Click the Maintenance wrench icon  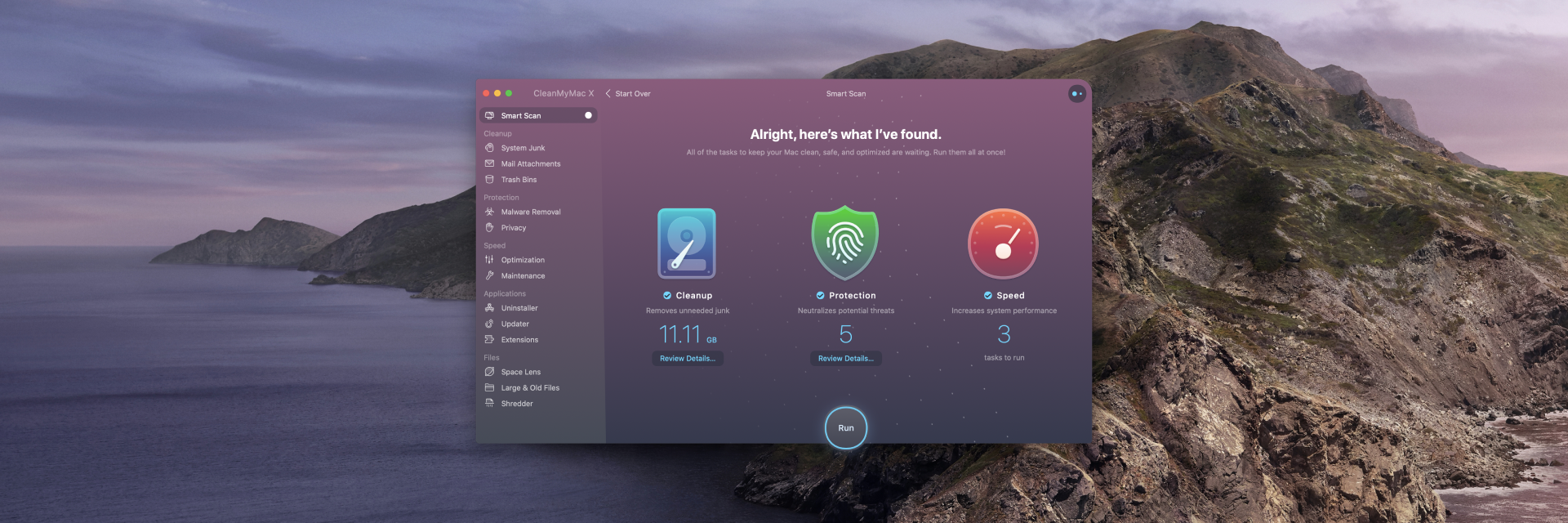[489, 275]
